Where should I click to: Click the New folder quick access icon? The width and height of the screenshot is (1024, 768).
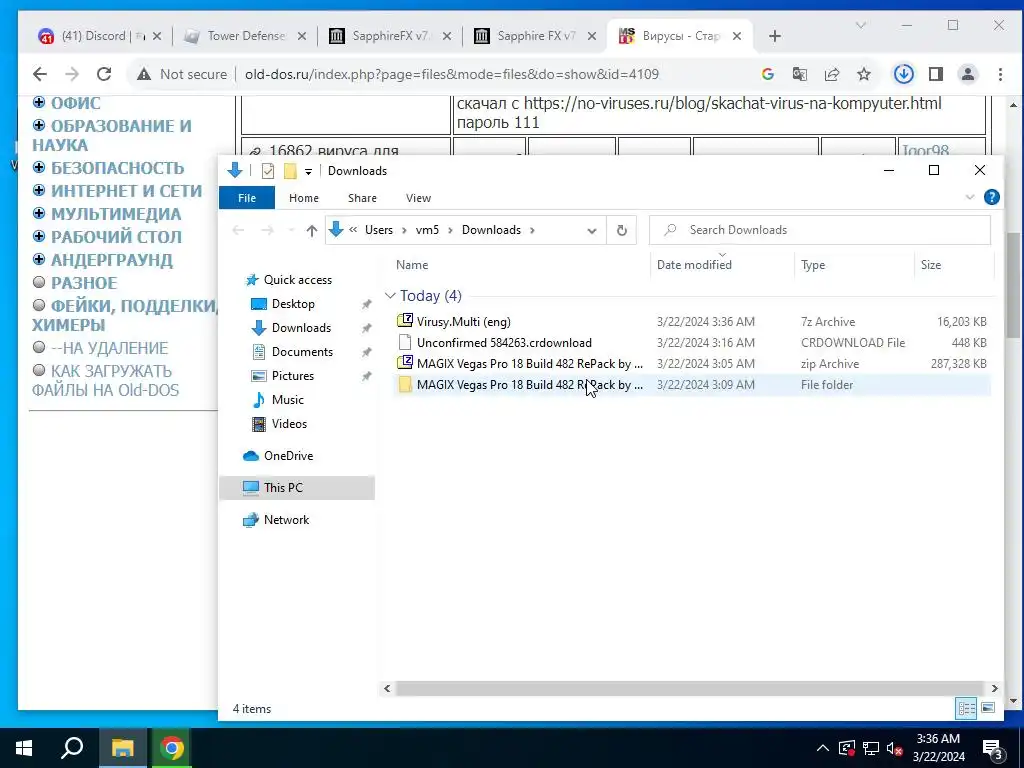pyautogui.click(x=290, y=171)
